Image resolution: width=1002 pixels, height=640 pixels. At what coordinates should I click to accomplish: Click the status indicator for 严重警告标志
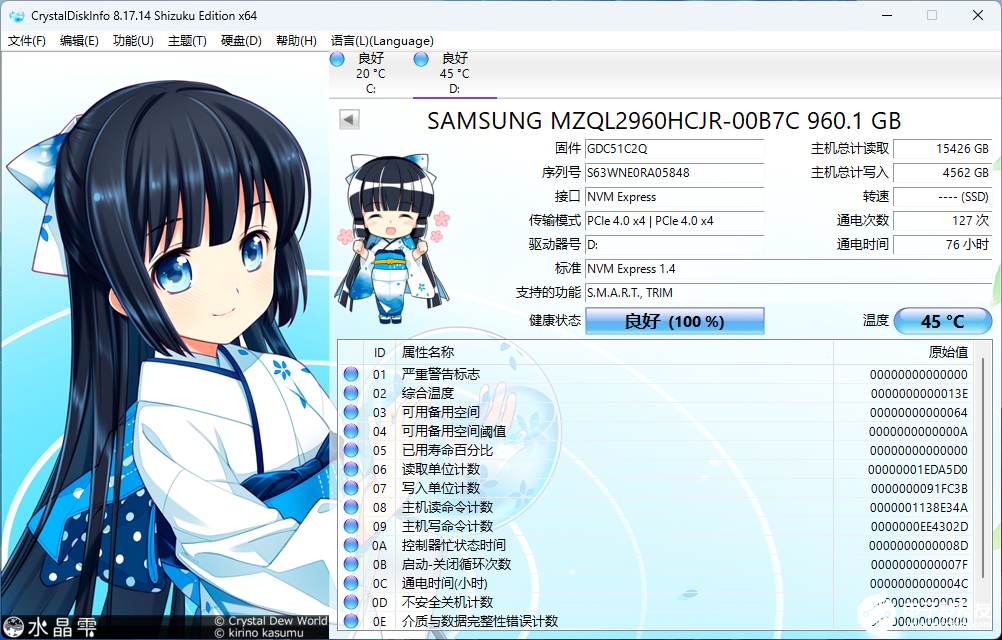349,372
